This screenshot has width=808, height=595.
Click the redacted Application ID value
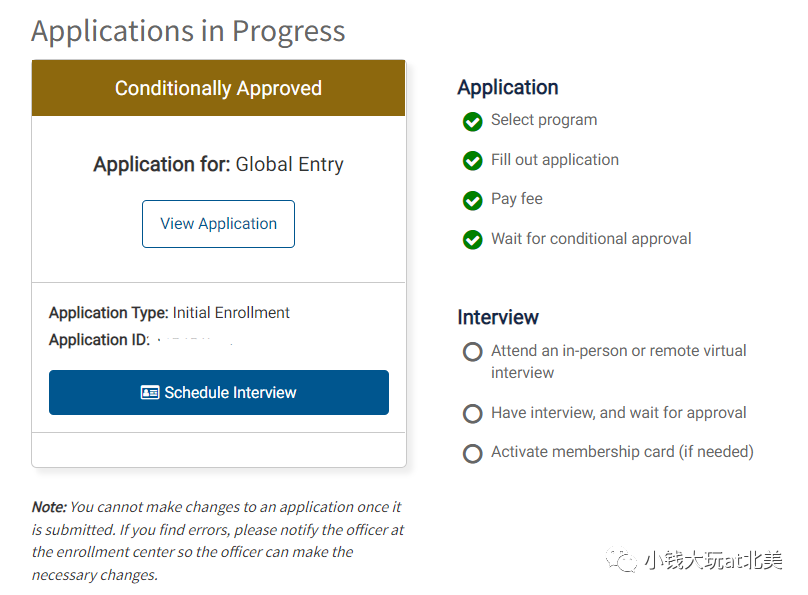click(x=195, y=341)
